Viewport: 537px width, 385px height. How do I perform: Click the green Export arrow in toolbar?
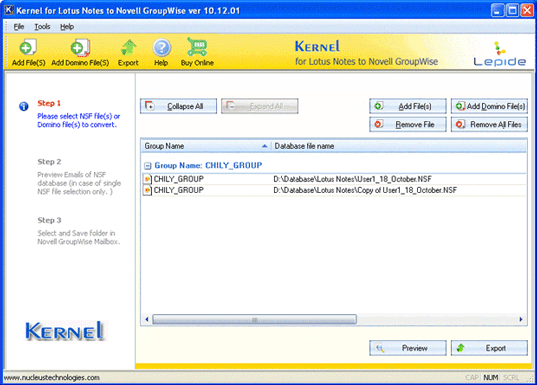(128, 48)
